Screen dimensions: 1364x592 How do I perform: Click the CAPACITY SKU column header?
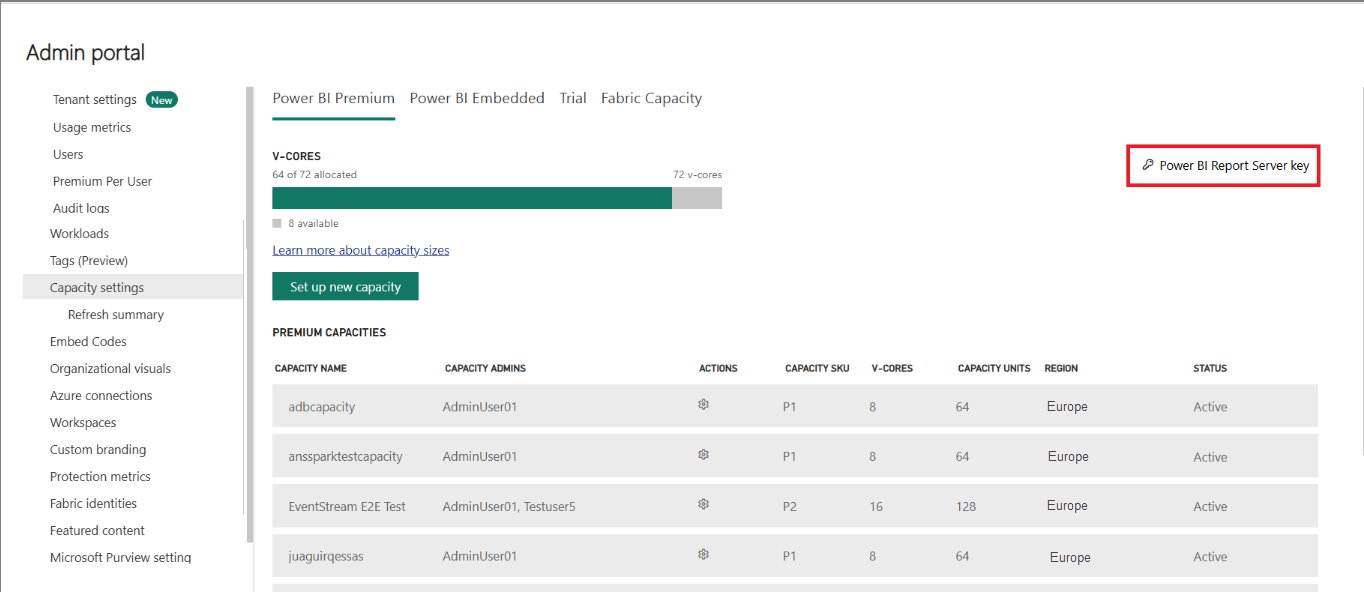817,368
